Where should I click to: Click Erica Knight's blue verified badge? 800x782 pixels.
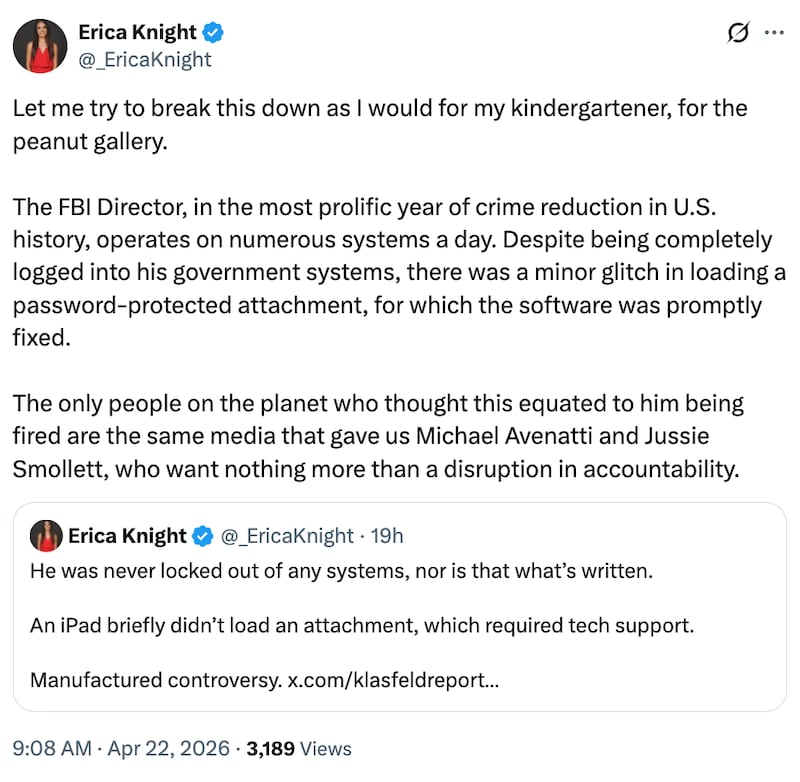click(210, 32)
